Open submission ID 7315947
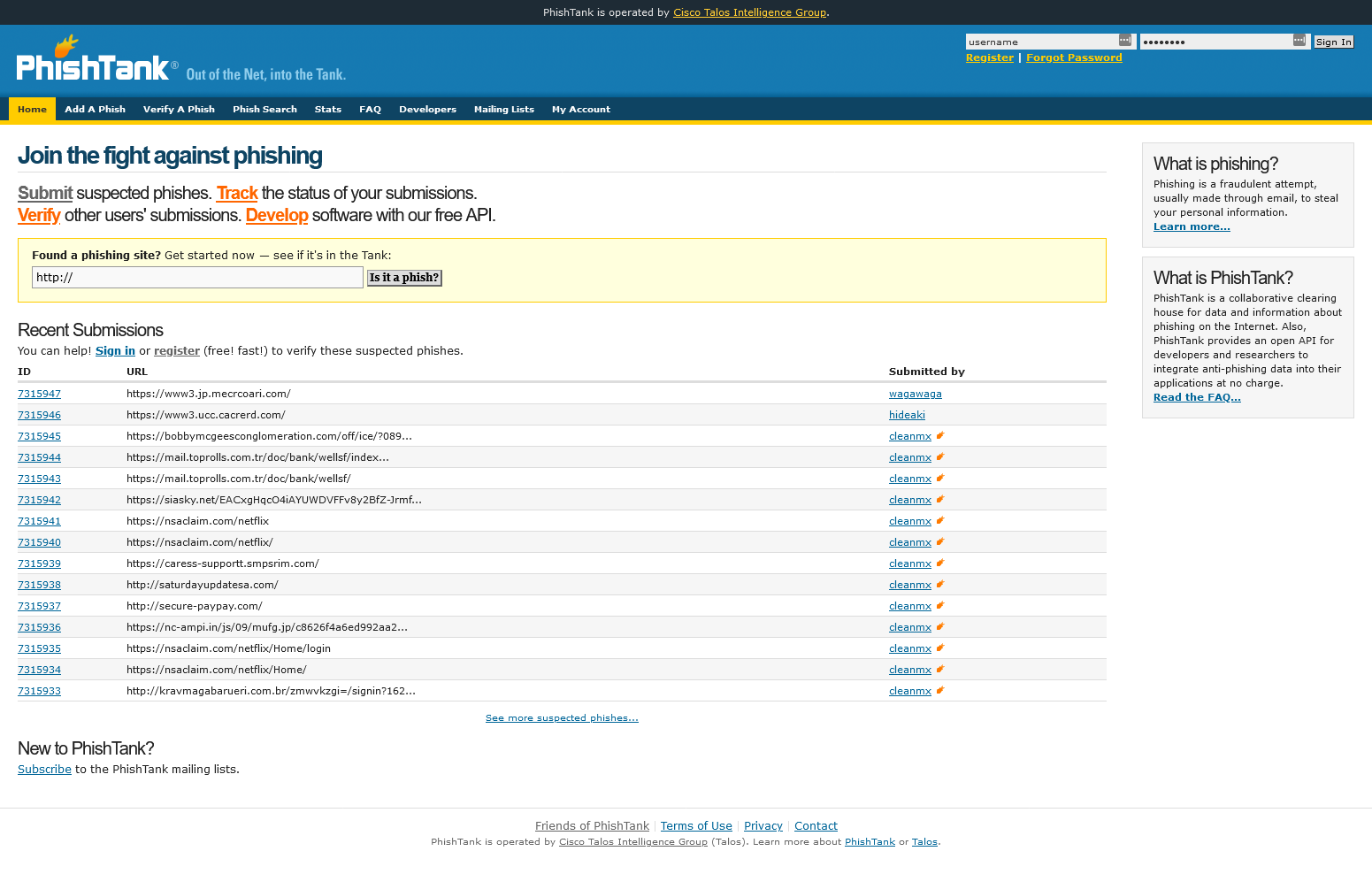 coord(39,394)
